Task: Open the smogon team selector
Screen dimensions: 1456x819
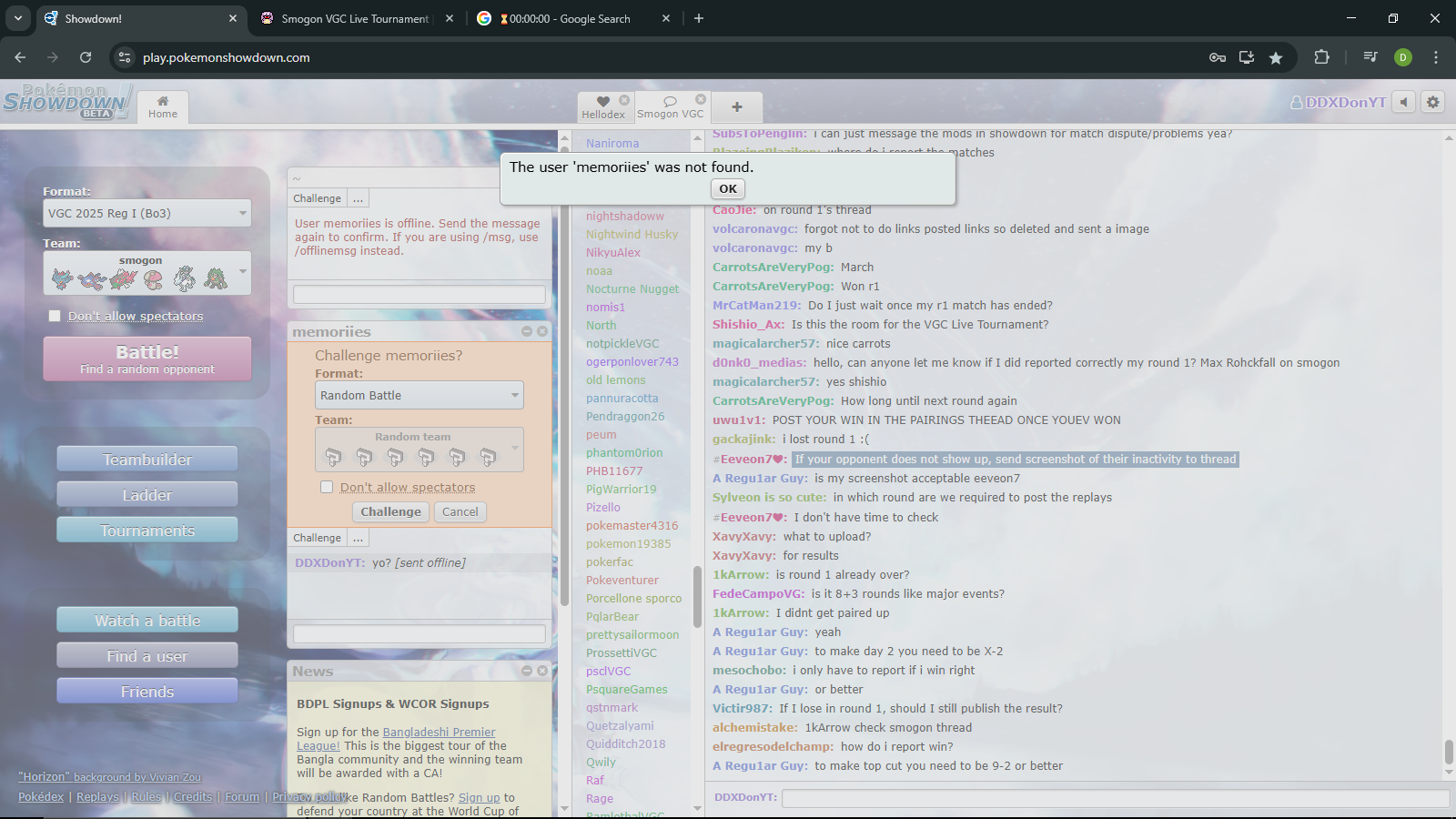Action: coord(147,273)
